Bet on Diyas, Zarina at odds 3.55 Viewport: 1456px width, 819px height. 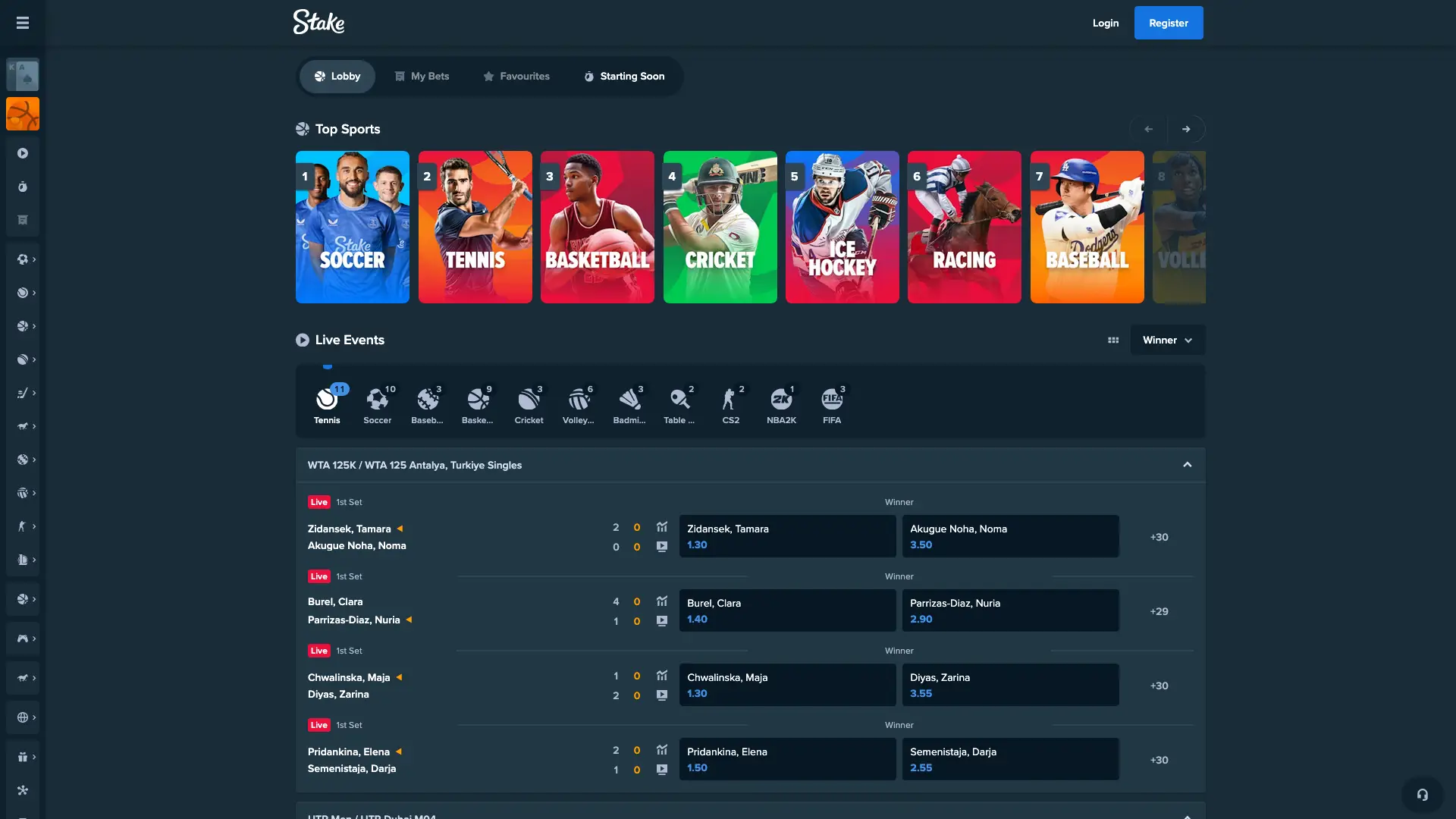1010,685
